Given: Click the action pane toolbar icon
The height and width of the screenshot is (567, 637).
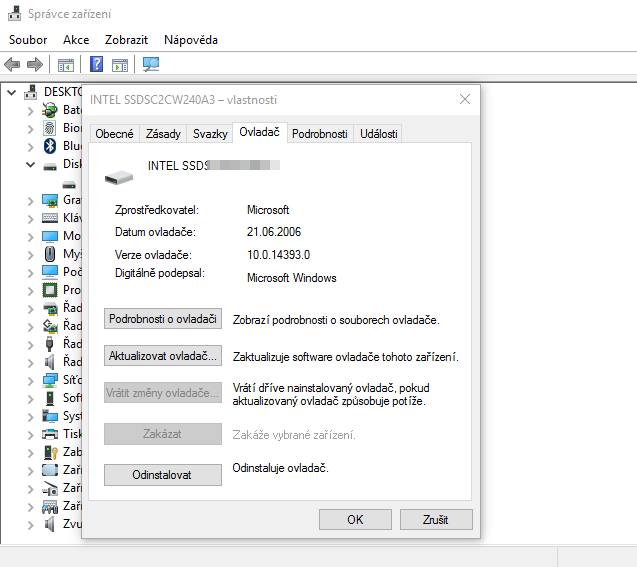Looking at the screenshot, I should [120, 65].
